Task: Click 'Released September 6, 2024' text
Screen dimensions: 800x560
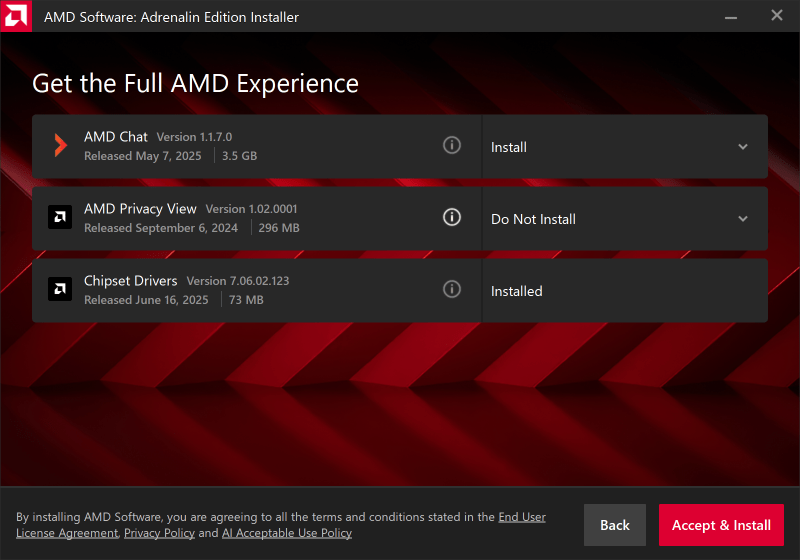Action: click(161, 228)
